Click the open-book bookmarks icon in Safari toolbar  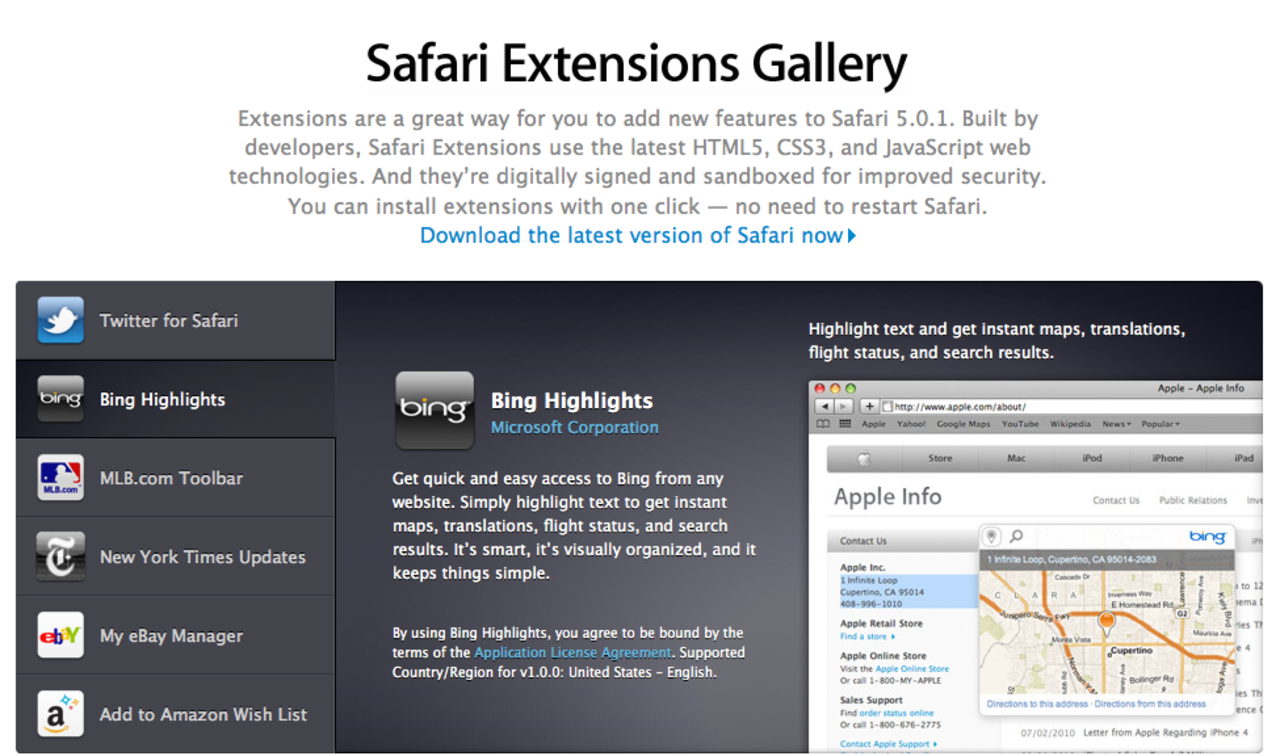pyautogui.click(x=821, y=423)
